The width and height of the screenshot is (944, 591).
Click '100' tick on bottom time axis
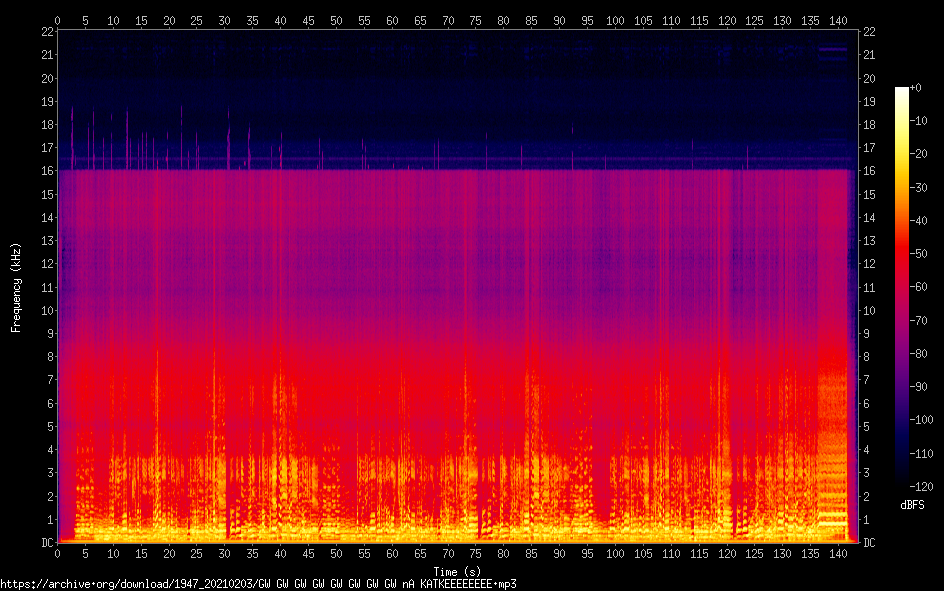(x=615, y=554)
